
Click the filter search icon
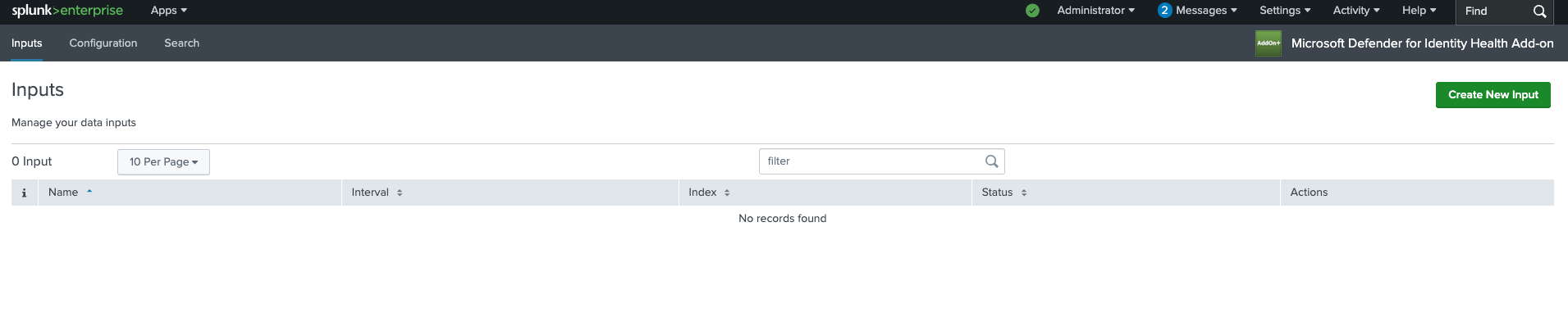(991, 161)
